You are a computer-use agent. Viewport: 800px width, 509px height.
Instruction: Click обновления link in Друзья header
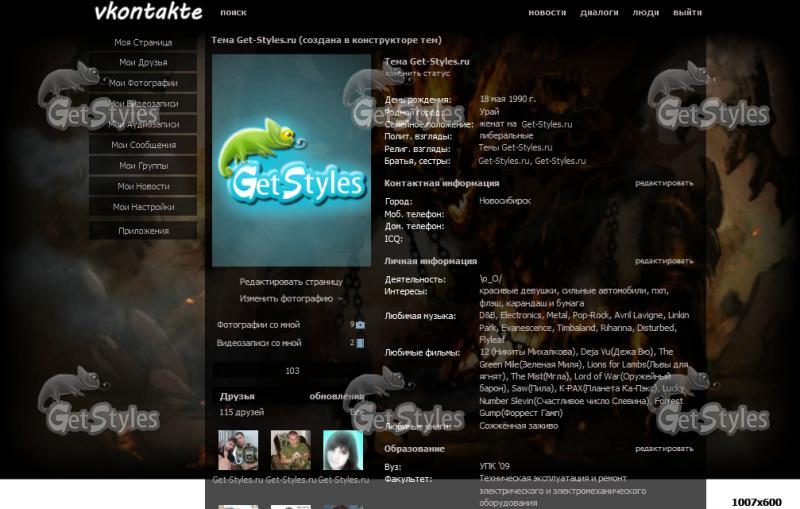[x=337, y=396]
